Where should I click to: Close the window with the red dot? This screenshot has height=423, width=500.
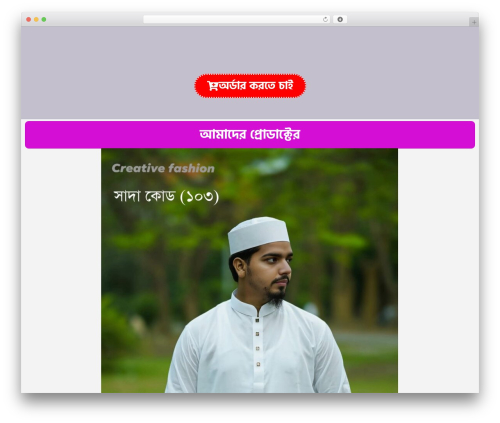click(29, 19)
